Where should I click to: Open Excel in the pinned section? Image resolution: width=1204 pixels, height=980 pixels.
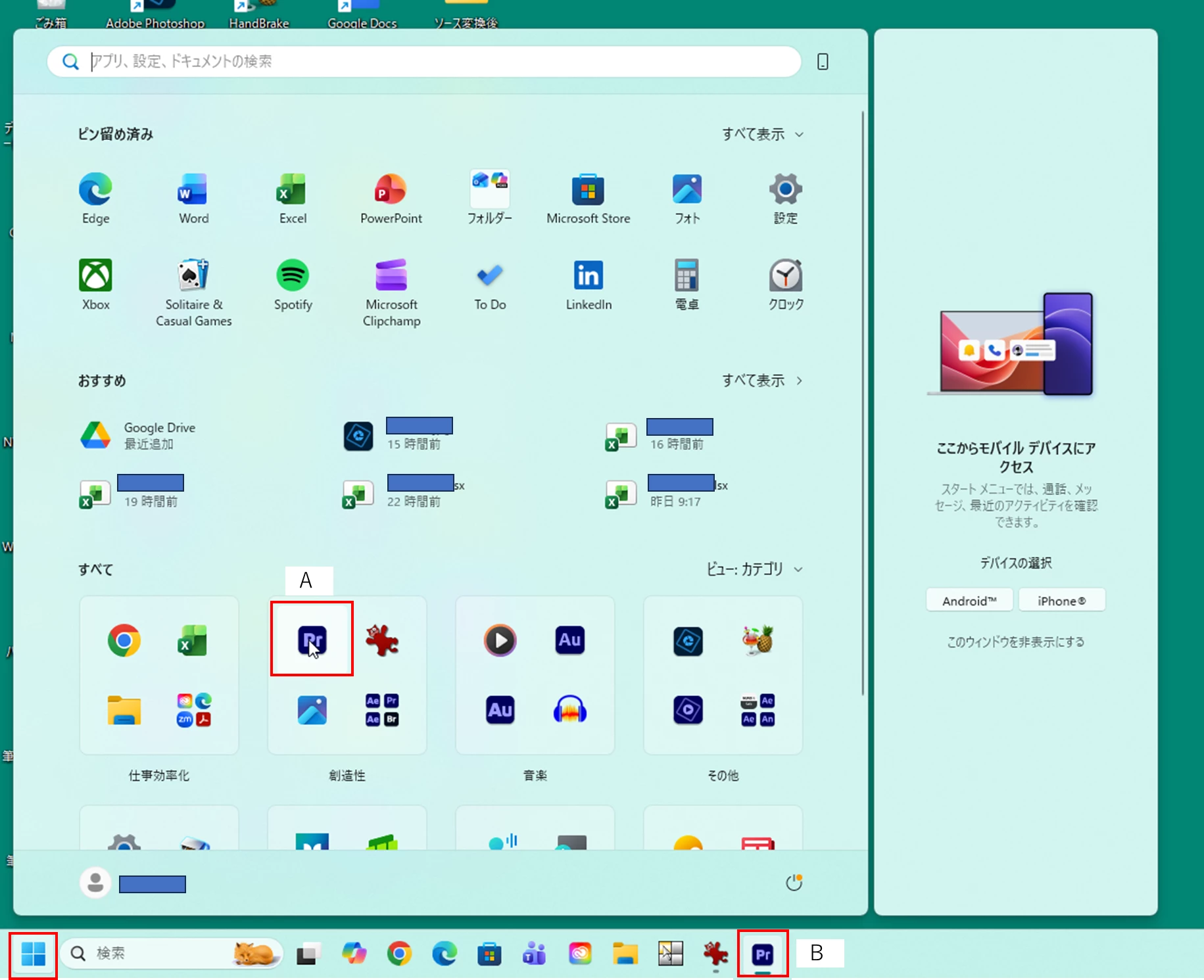(x=293, y=198)
